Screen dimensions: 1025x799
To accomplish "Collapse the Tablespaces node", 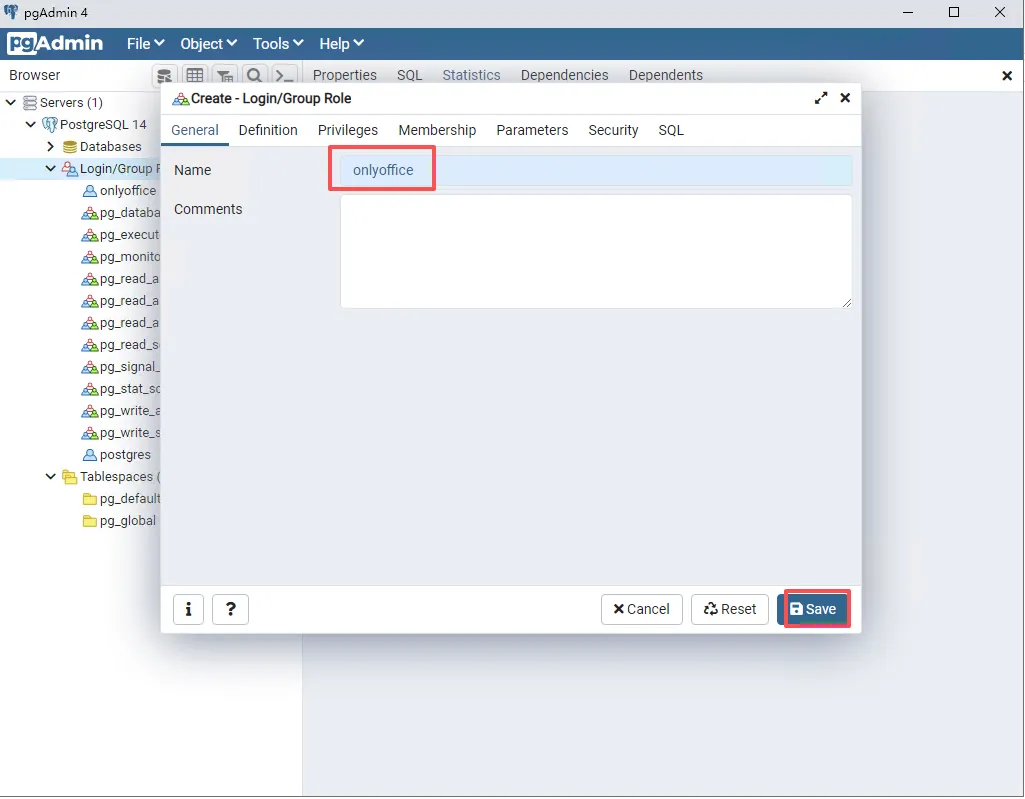I will (50, 477).
